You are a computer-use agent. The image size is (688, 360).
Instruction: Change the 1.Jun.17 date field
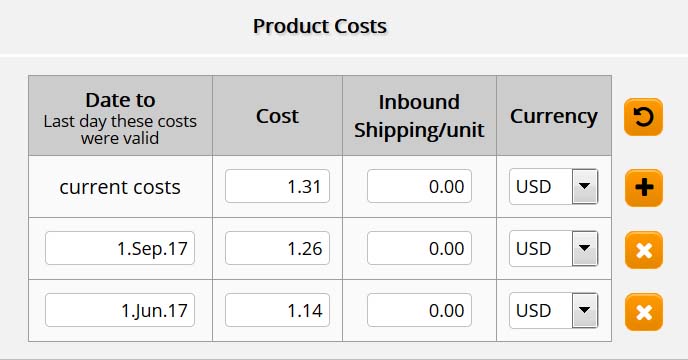tap(120, 310)
